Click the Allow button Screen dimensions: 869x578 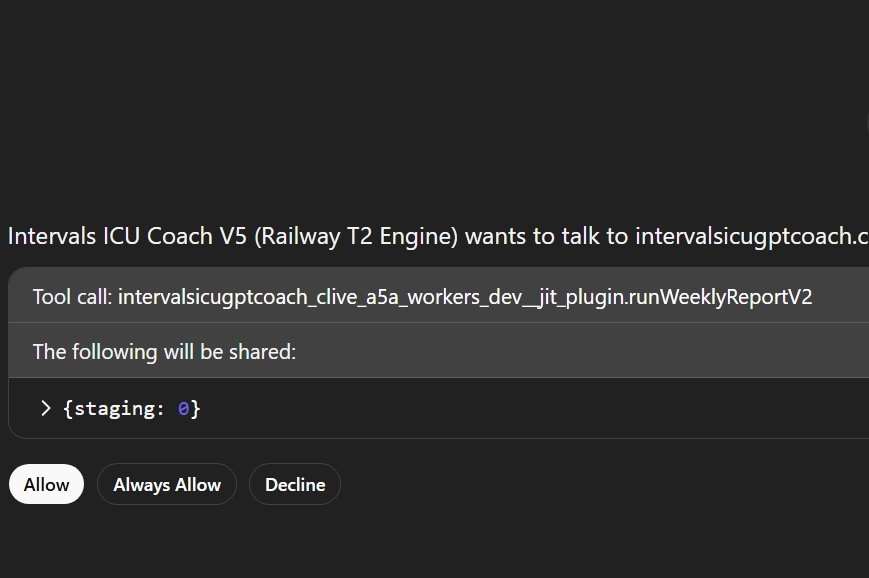point(46,485)
